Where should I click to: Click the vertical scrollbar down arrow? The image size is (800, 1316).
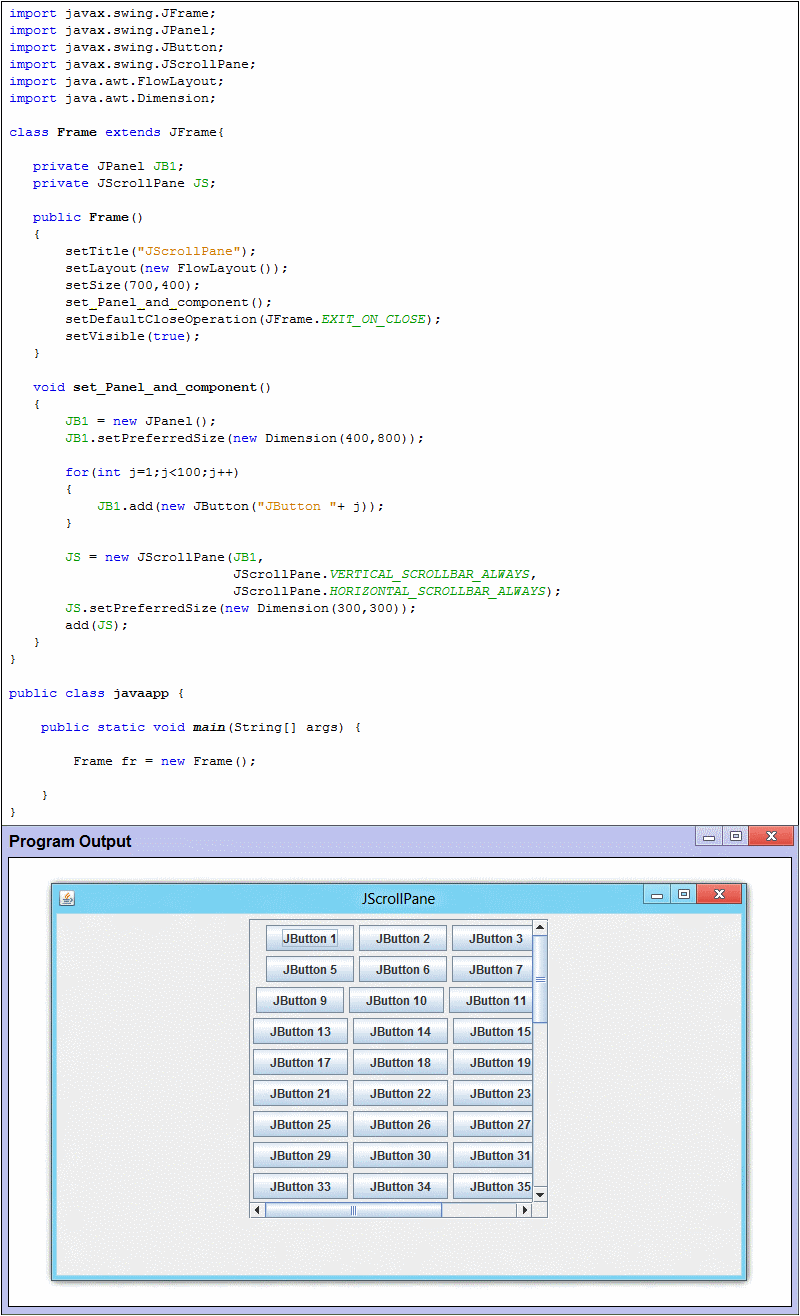pos(540,1194)
